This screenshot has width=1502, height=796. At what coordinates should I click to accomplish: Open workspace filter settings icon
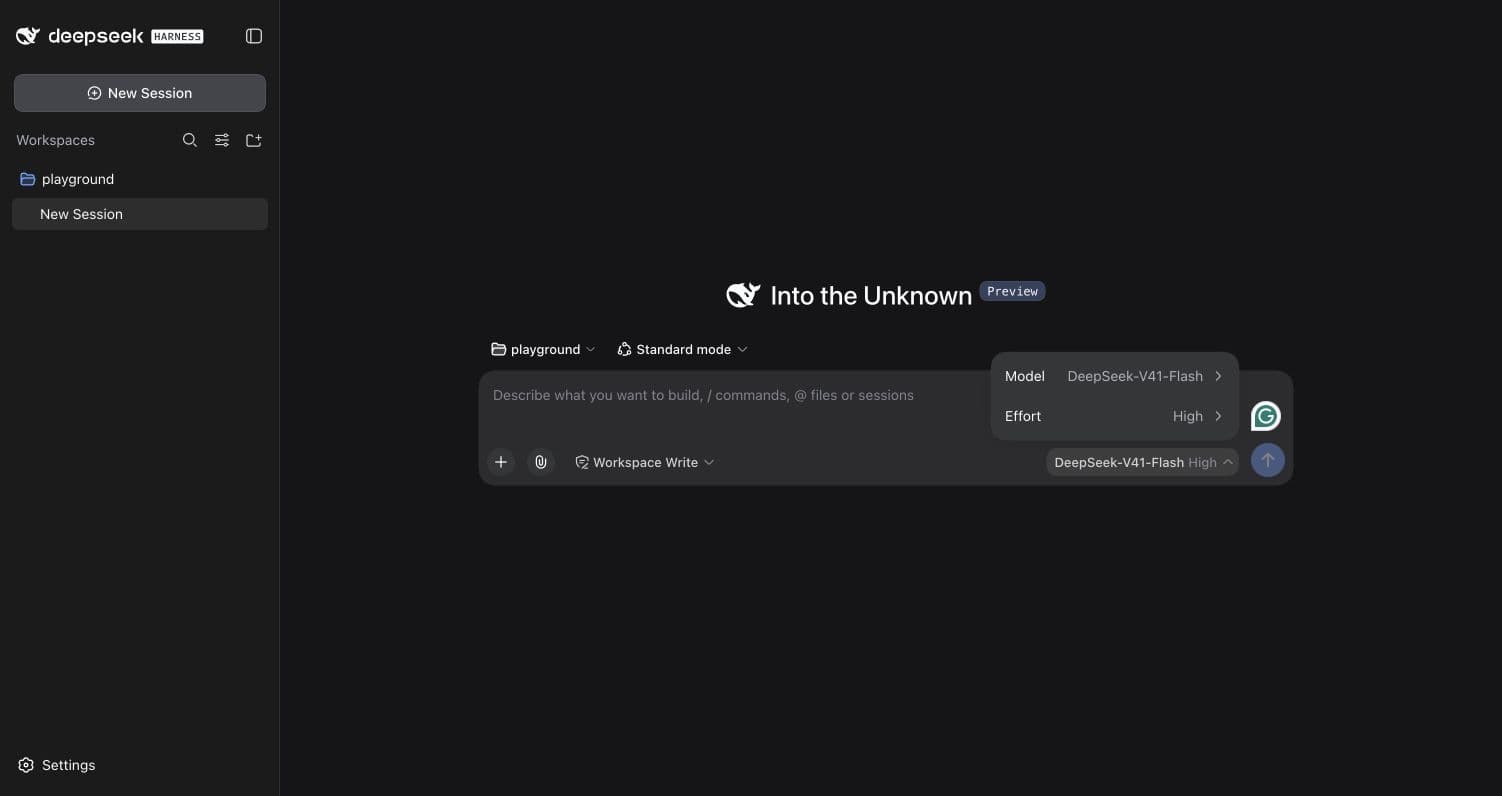click(222, 140)
